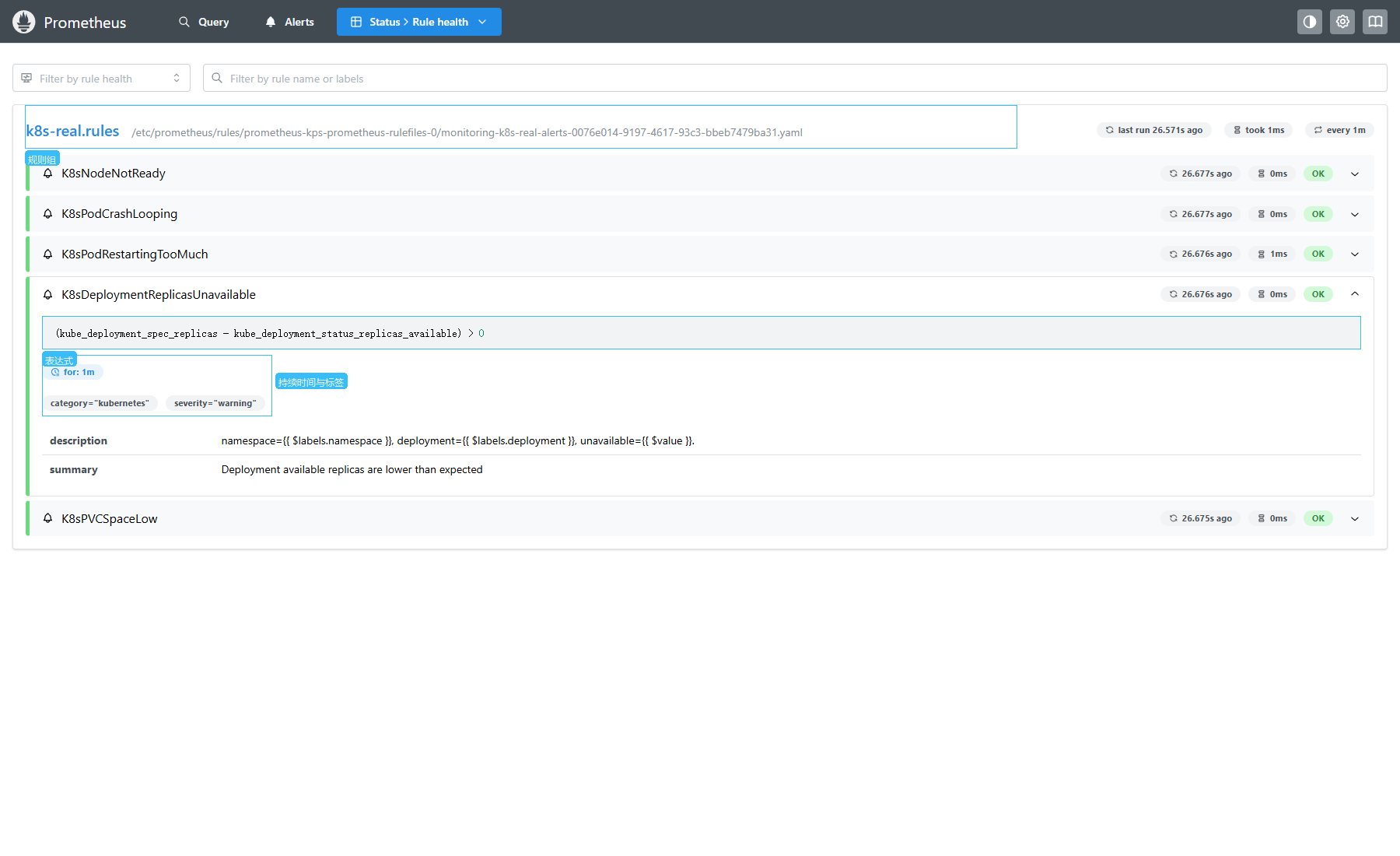Click the K8sNodeNotReady rule name
1400x856 pixels.
(114, 173)
